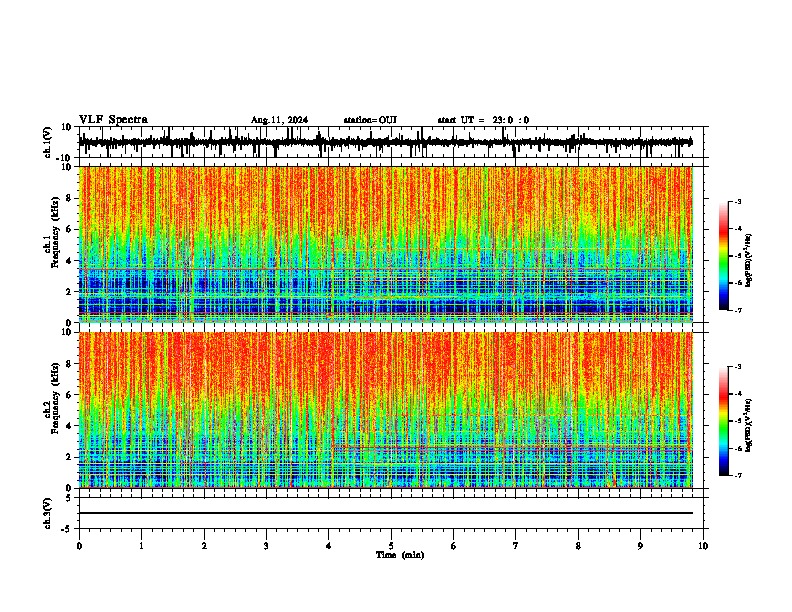792x612 pixels.
Task: Click the "-3" label on ch.1 colorbar
Action: click(738, 201)
